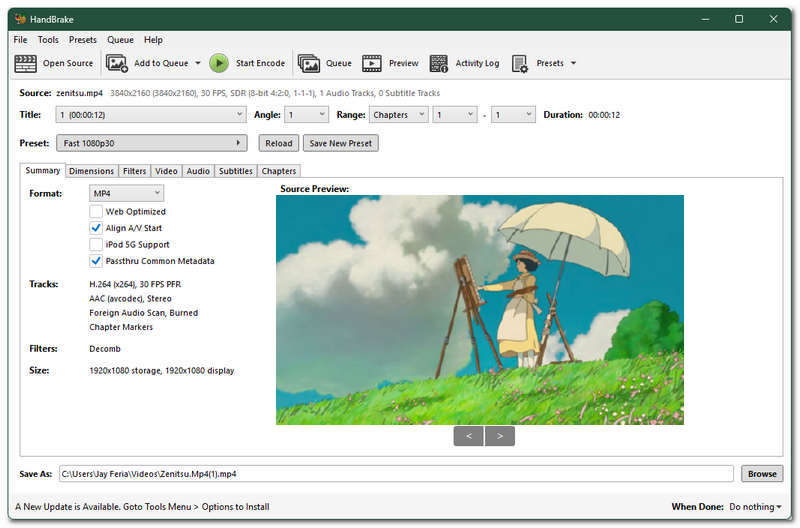The width and height of the screenshot is (800, 528).
Task: Uncheck the Passthru Common Metadata checkbox
Action: click(96, 261)
